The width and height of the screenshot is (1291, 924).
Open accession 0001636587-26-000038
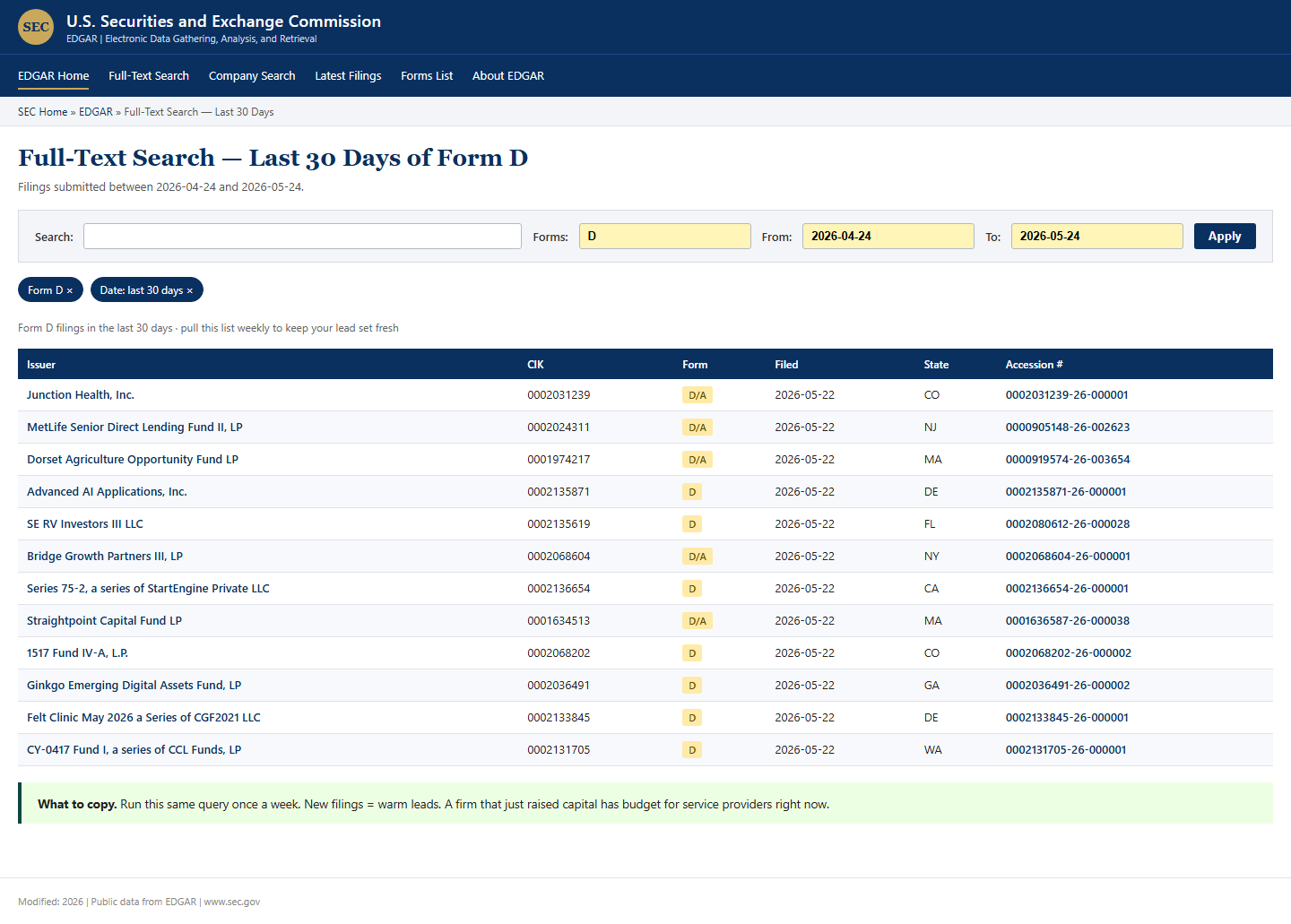click(1068, 621)
